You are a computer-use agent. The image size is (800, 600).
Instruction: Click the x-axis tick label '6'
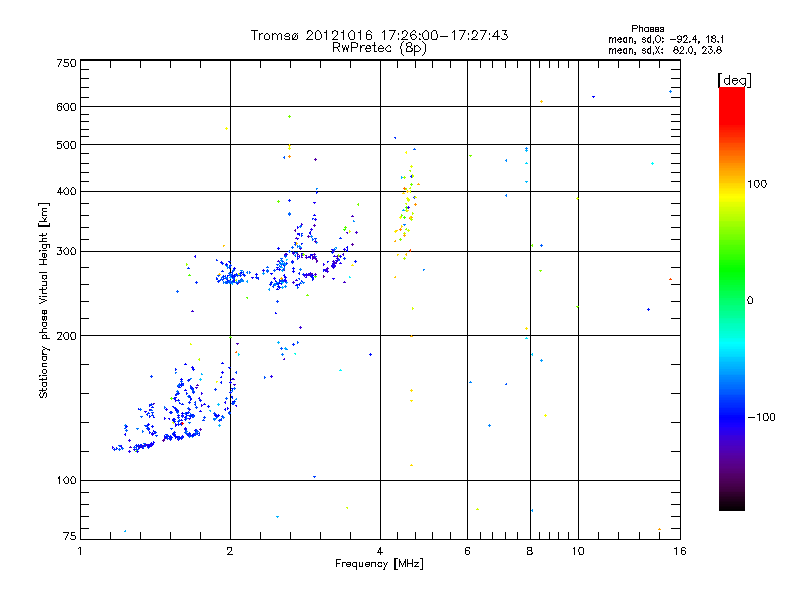click(x=467, y=551)
